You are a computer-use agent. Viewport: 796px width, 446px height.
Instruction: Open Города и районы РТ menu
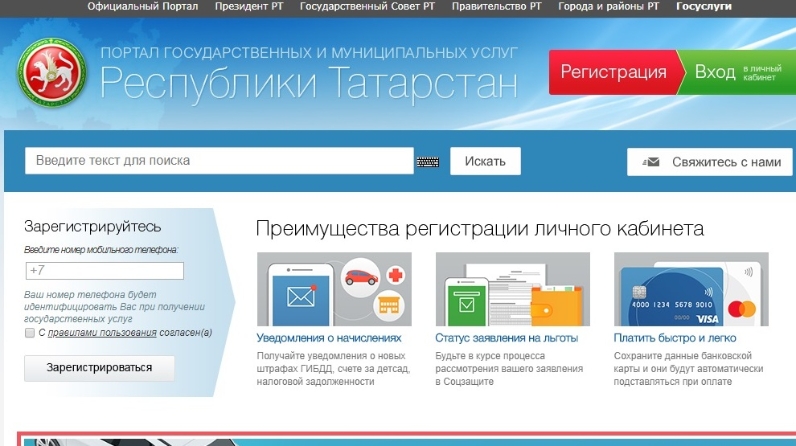pos(609,7)
